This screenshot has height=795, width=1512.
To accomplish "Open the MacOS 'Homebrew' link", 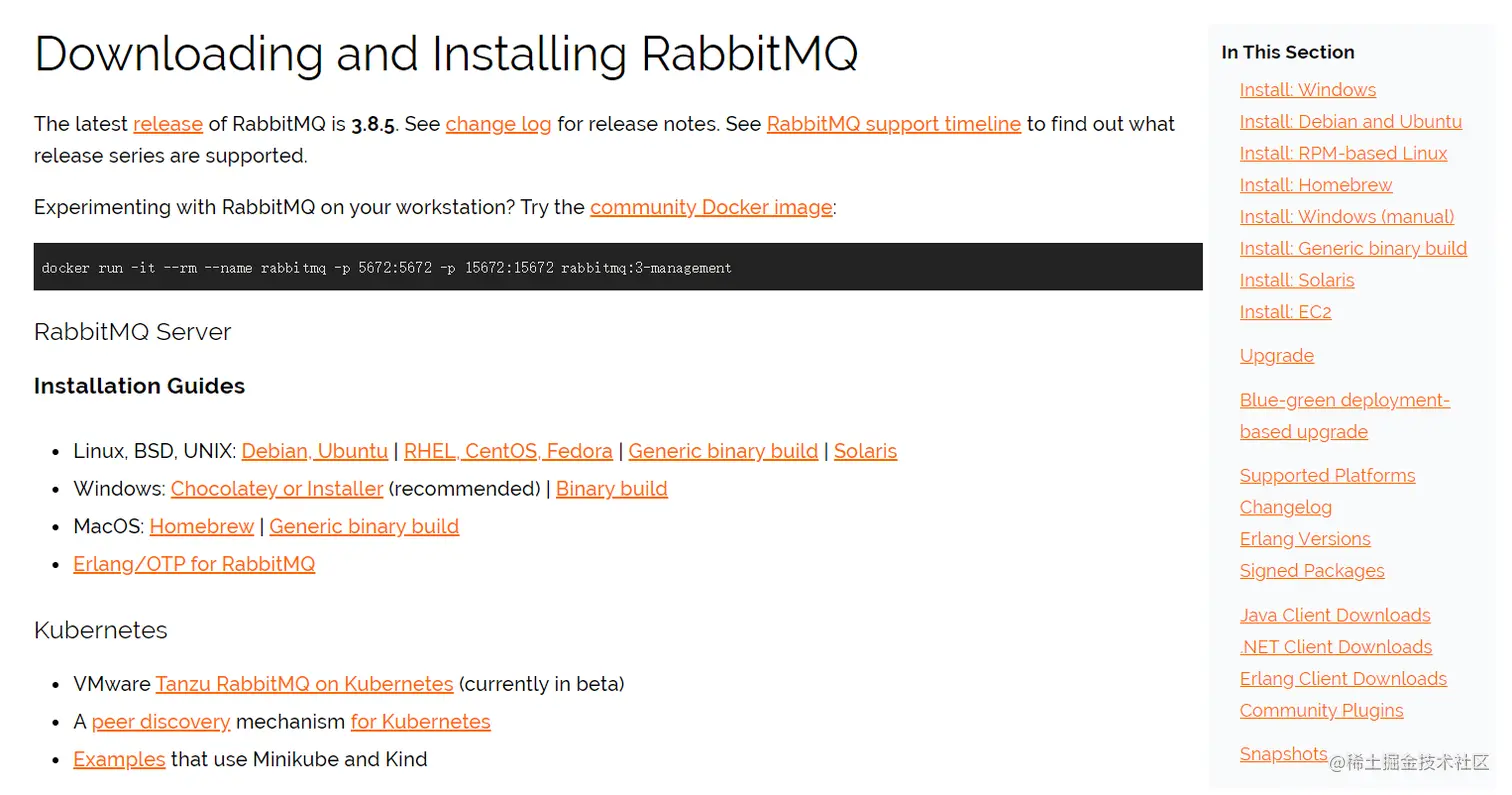I will pos(202,526).
